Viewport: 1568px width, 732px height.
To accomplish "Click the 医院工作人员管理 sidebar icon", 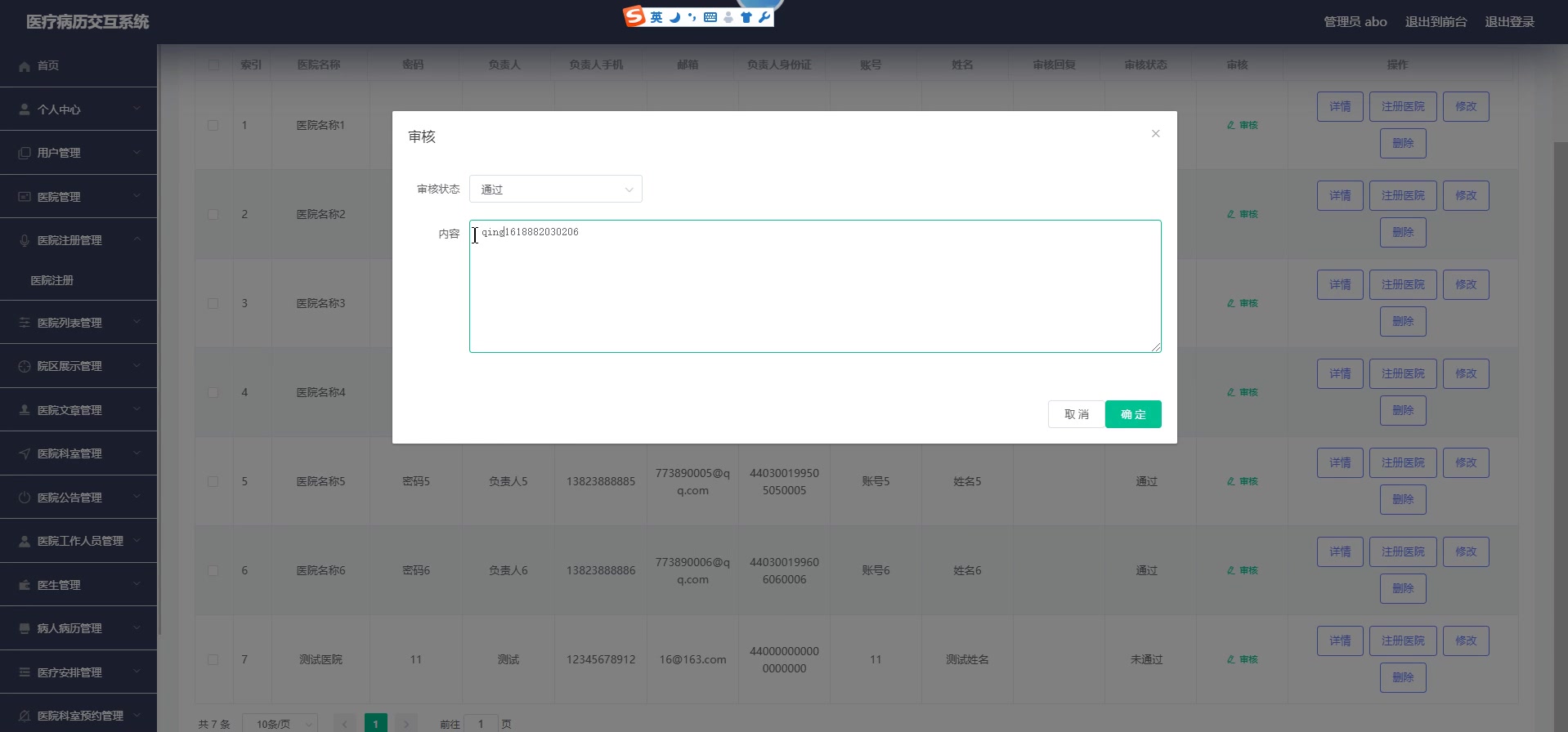I will pyautogui.click(x=25, y=541).
